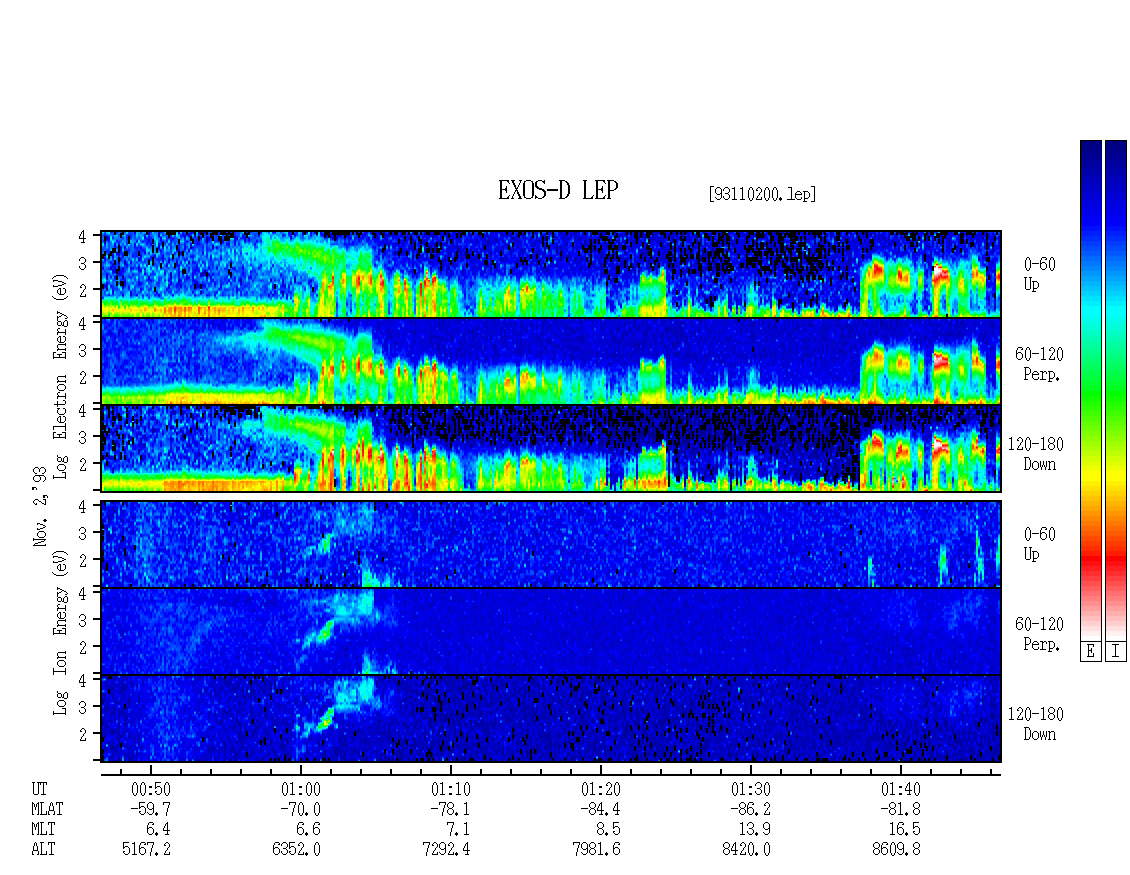
Task: Select the electron color scale bar
Action: click(x=1090, y=390)
